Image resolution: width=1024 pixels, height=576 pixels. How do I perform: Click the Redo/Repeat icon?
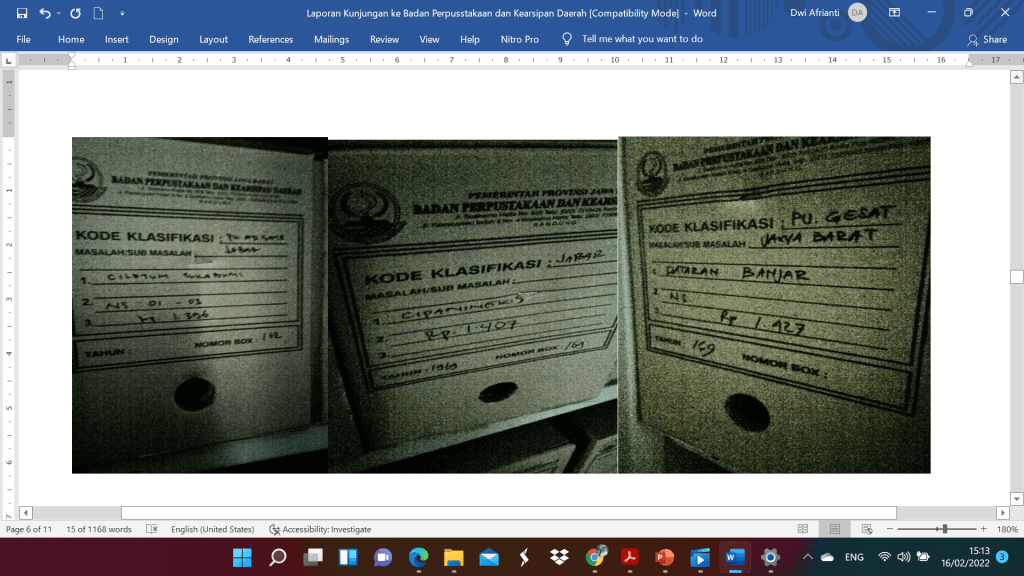[x=76, y=13]
